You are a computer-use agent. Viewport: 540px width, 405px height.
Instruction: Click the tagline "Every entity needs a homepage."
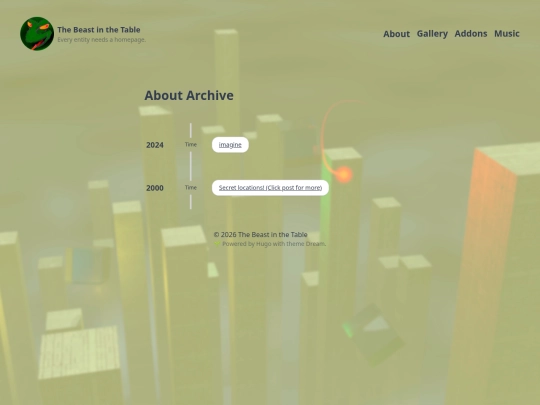102,40
